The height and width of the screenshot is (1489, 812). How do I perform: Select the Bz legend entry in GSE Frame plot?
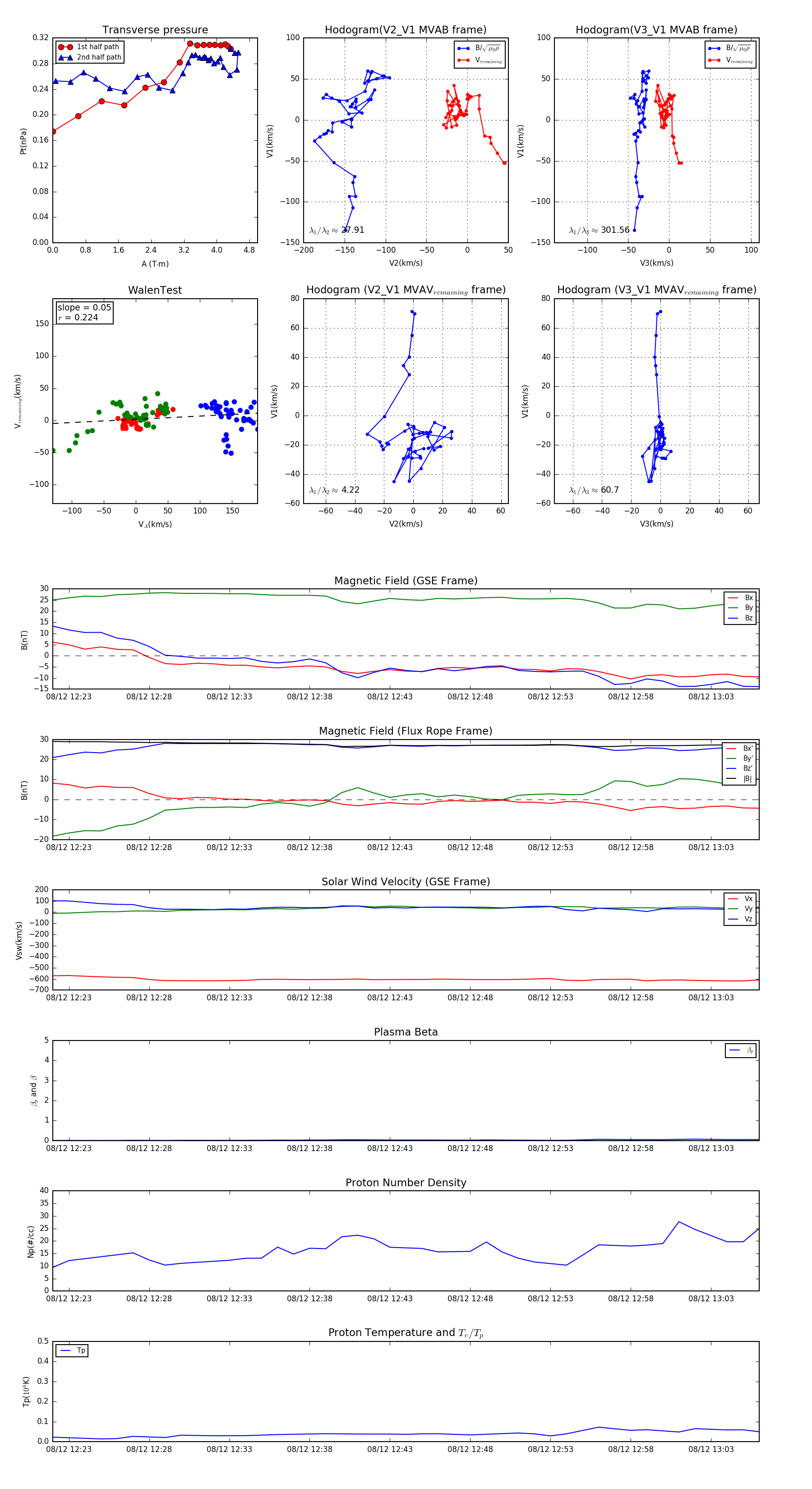click(x=740, y=618)
